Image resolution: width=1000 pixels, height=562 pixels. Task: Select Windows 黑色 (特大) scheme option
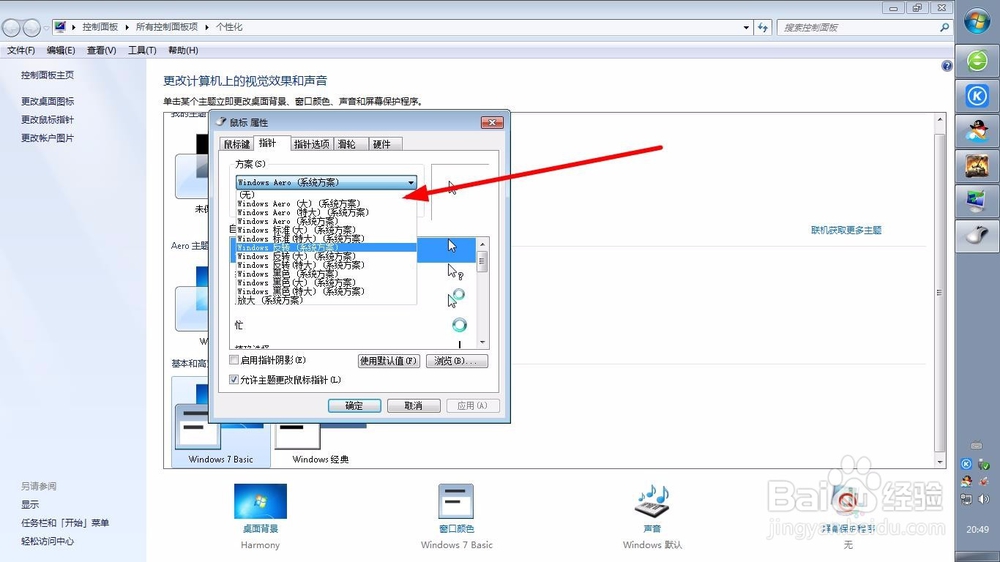(300, 292)
